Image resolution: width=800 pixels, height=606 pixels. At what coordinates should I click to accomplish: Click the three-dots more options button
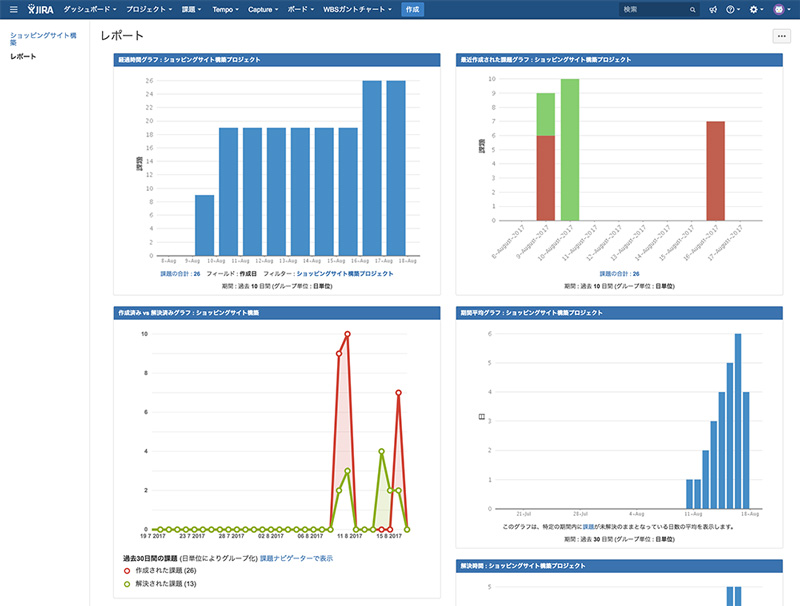(x=782, y=36)
